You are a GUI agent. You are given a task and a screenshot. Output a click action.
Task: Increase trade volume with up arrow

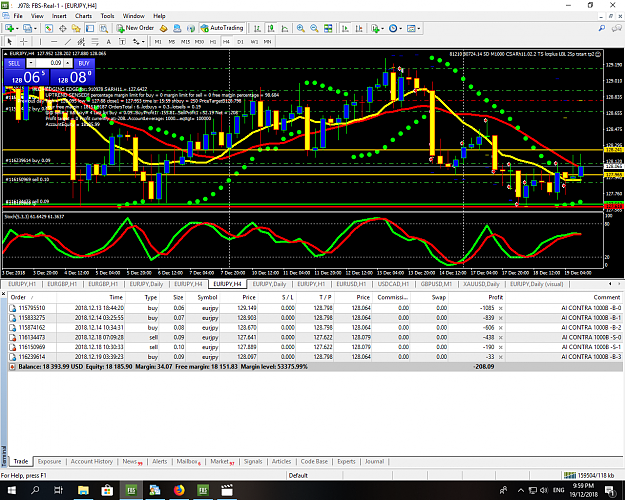click(68, 63)
